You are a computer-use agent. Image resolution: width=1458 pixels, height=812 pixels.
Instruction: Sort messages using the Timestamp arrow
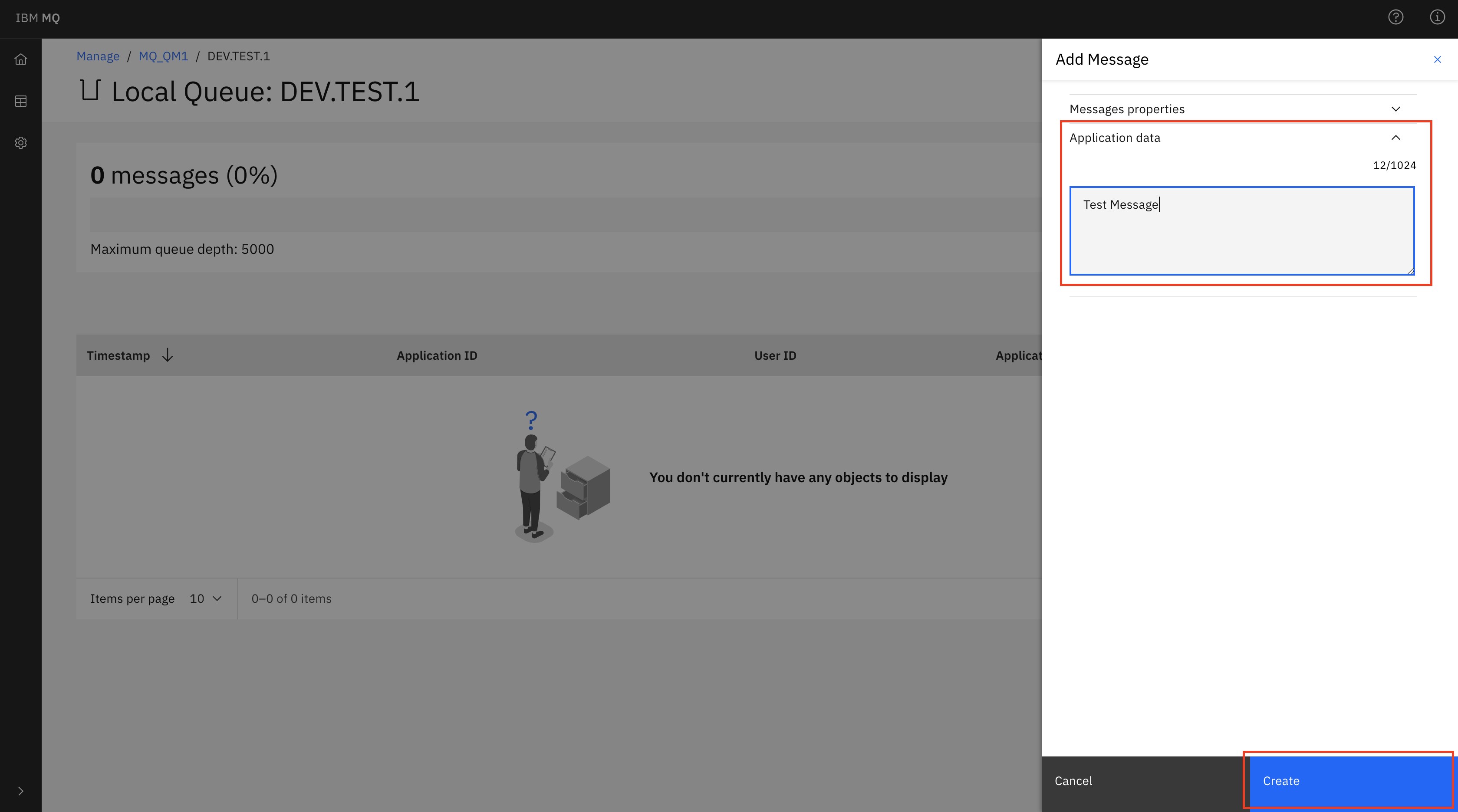coord(168,355)
